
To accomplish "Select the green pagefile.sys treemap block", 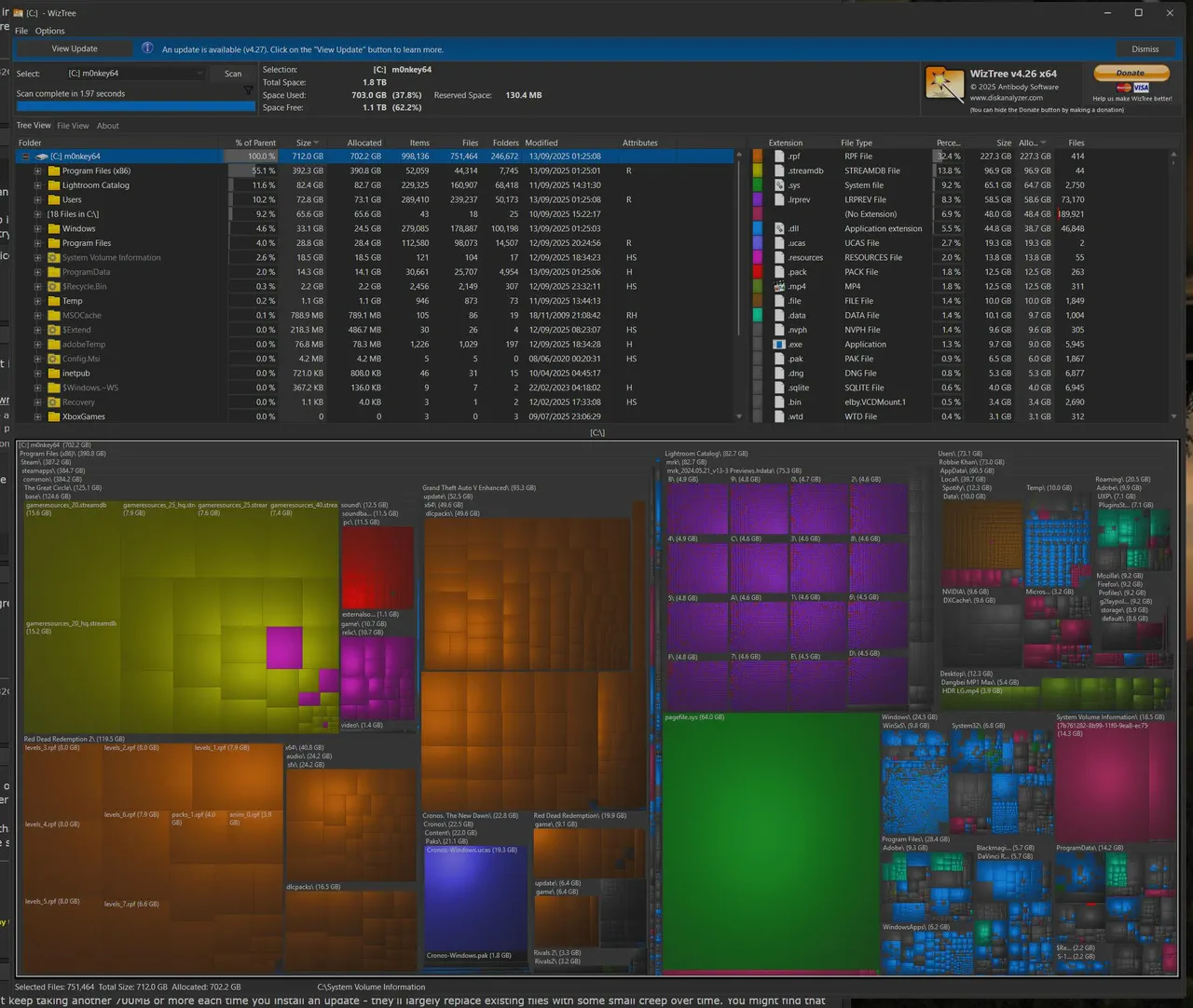I will tap(770, 844).
